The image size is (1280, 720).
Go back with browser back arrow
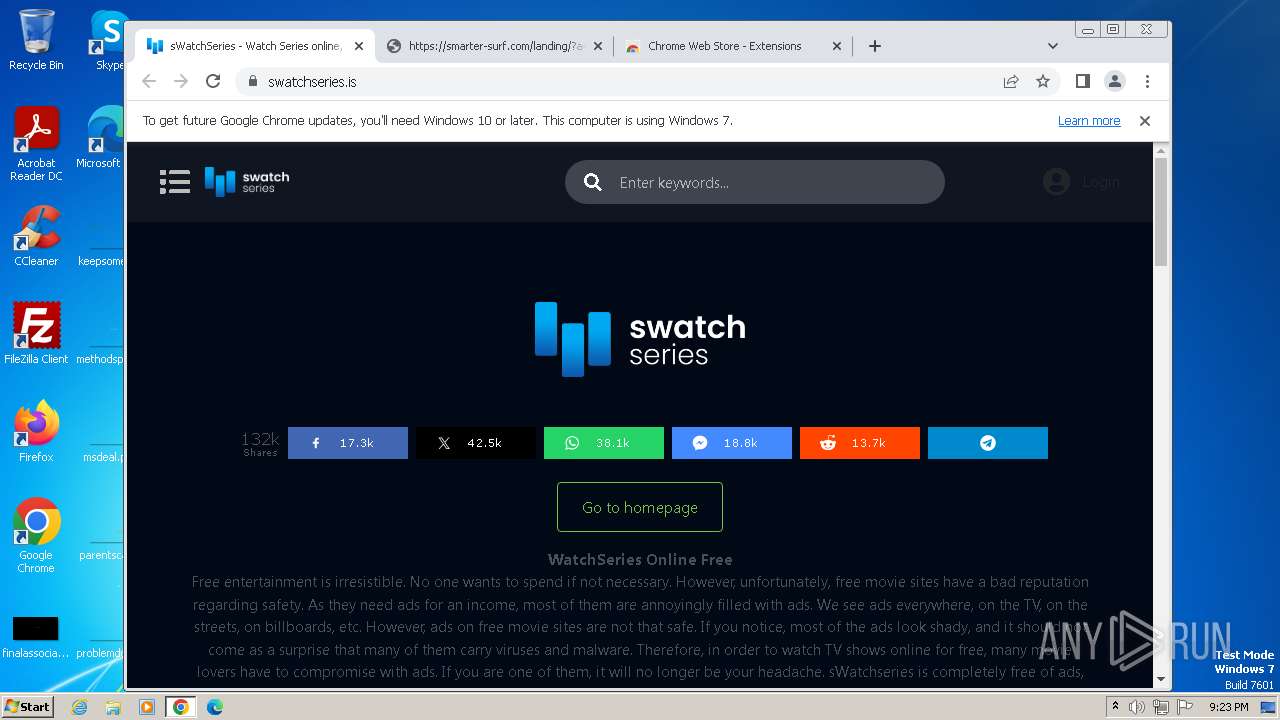(x=149, y=81)
